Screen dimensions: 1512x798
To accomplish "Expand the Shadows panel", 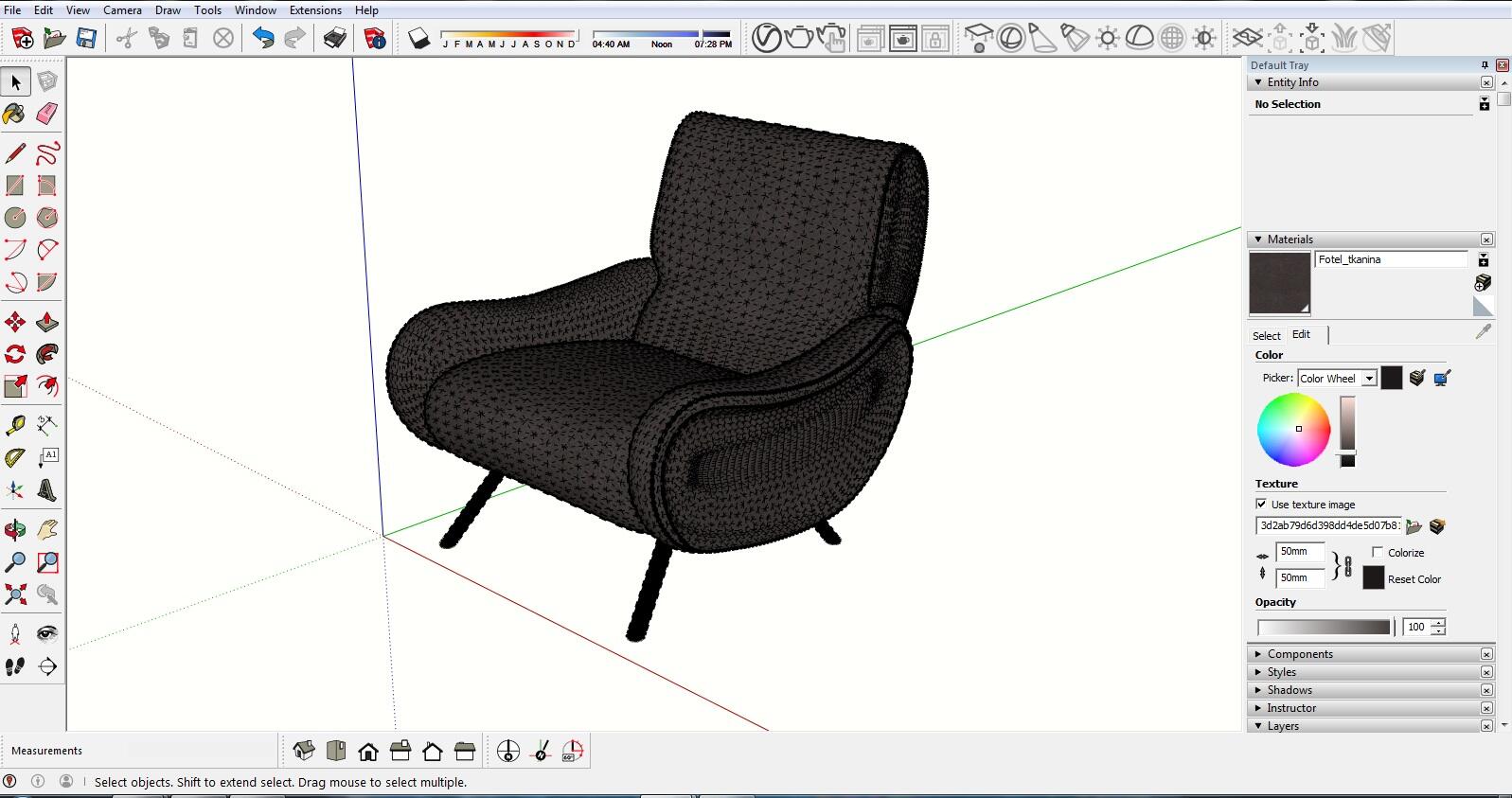I will click(x=1289, y=690).
